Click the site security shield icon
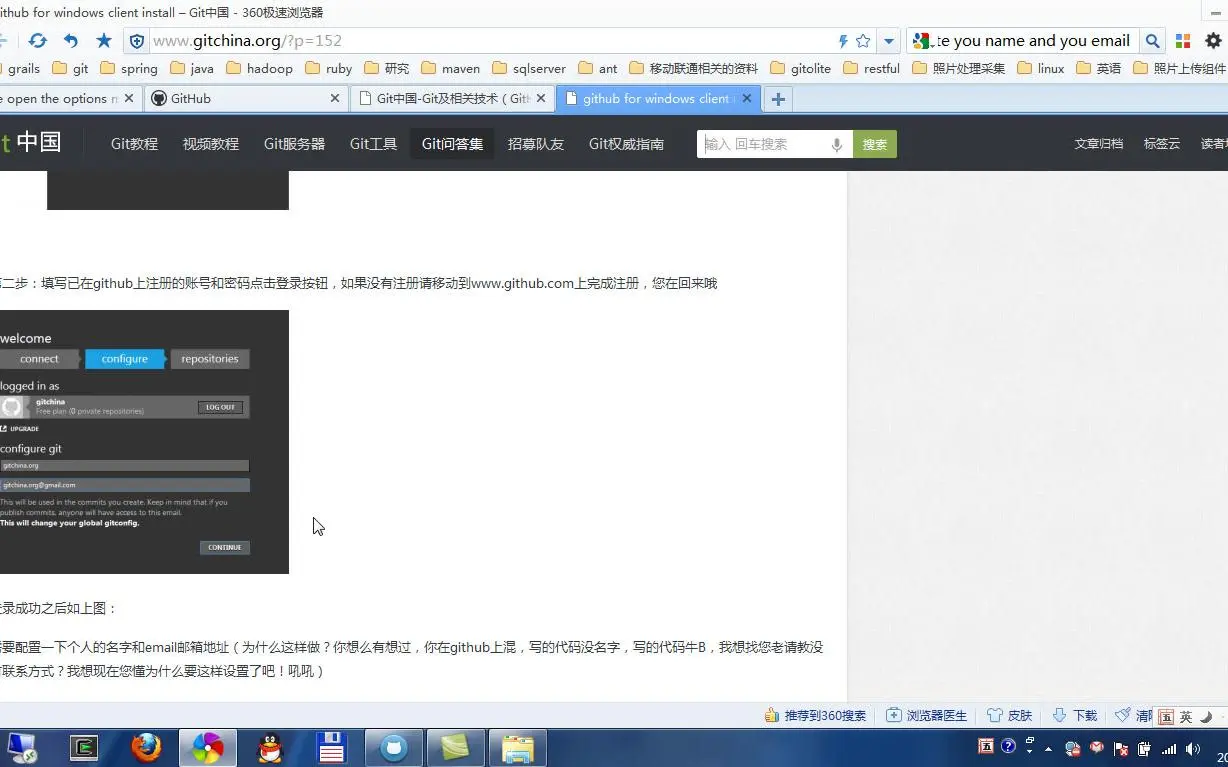This screenshot has height=767, width=1228. (137, 41)
